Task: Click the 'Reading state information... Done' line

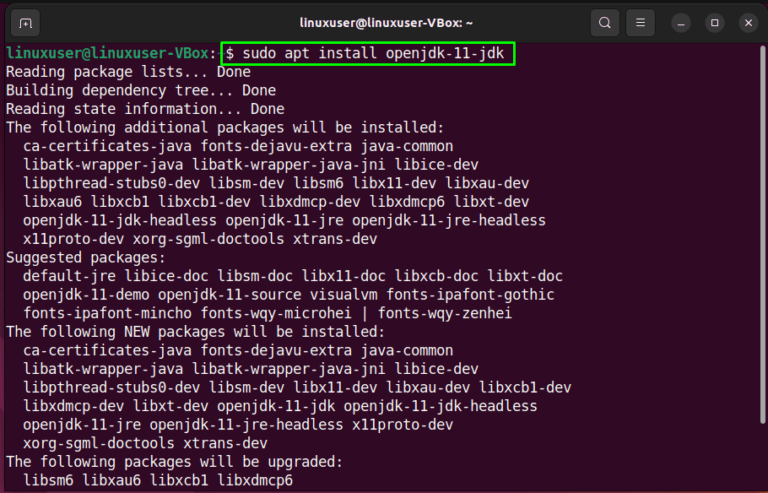Action: point(144,109)
